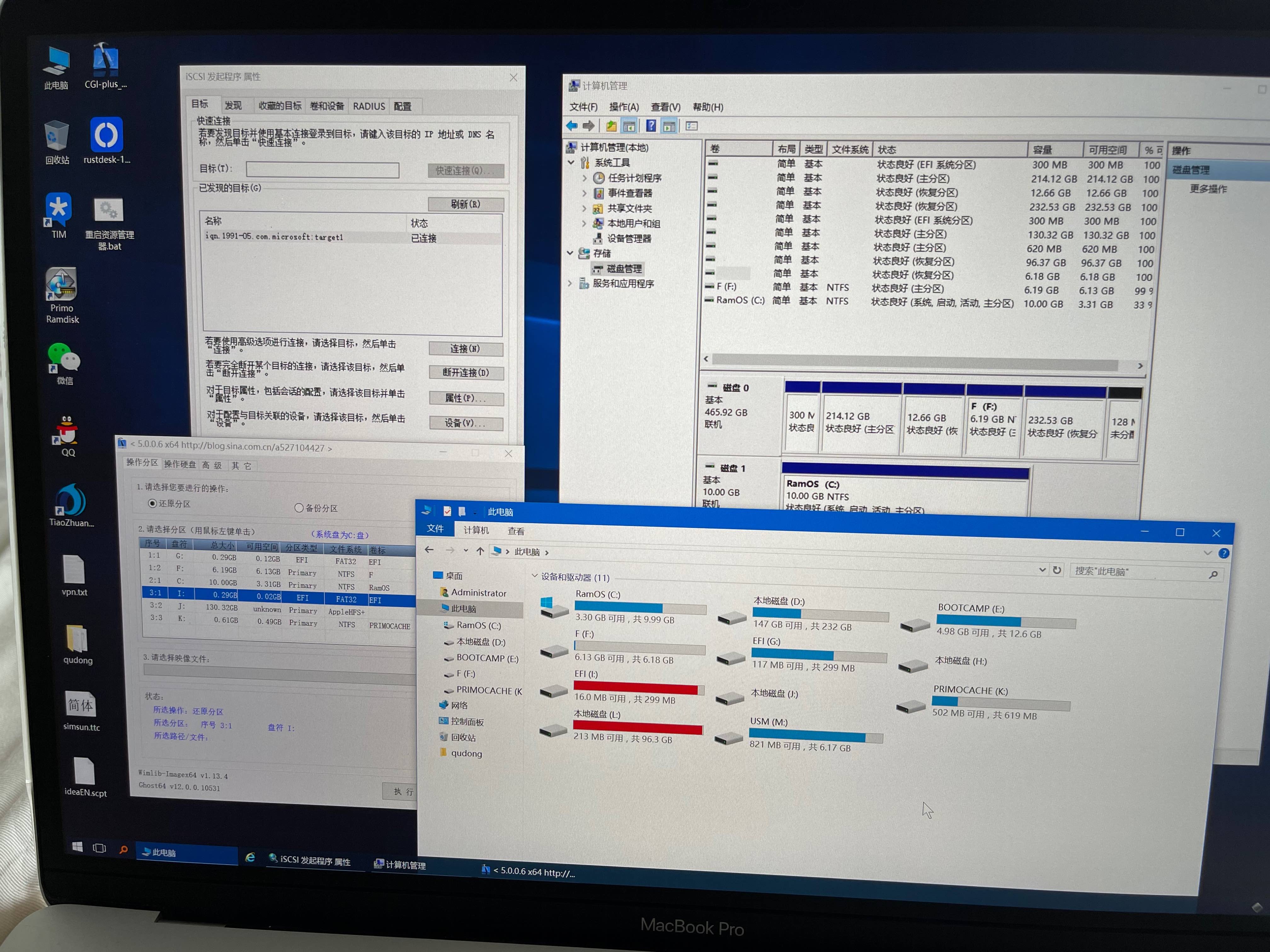Expand 本地用户和组 in the 计算机管理 tree

(585, 223)
